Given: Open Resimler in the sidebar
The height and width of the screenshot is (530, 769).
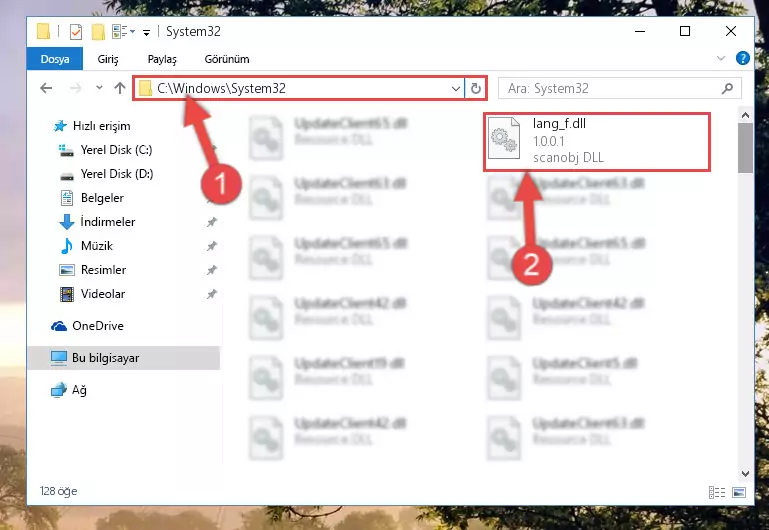Looking at the screenshot, I should point(103,270).
